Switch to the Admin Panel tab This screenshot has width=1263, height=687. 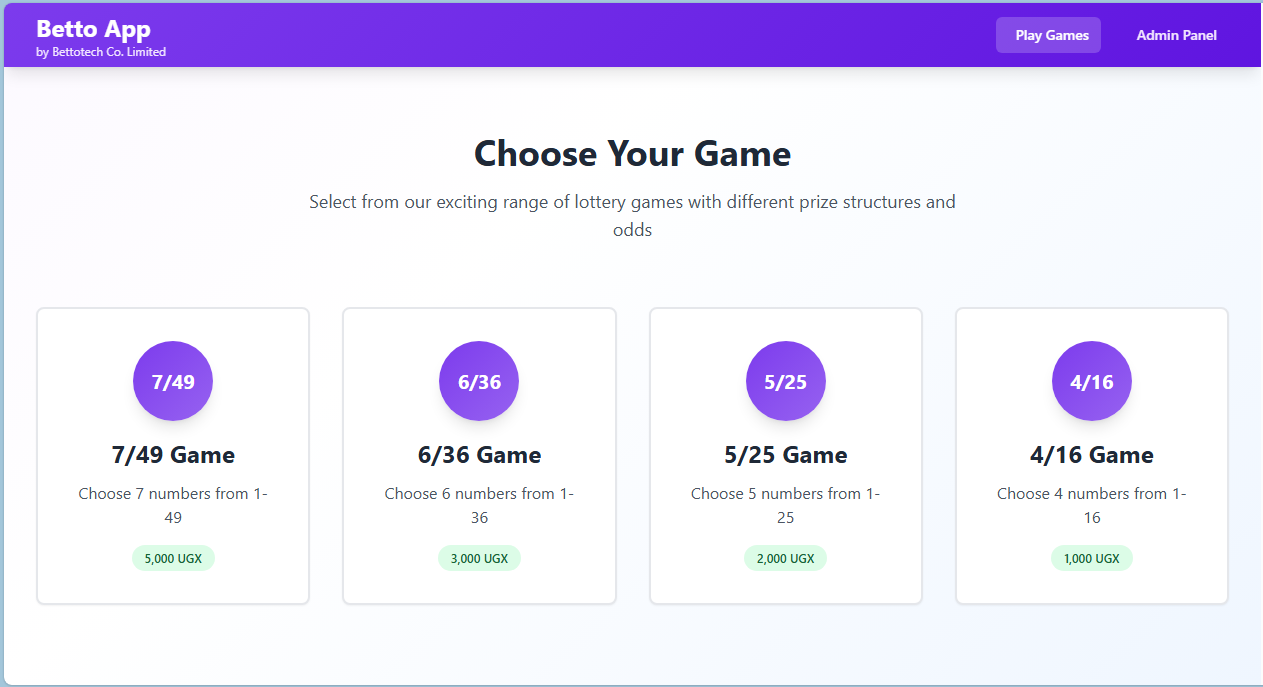[1176, 35]
